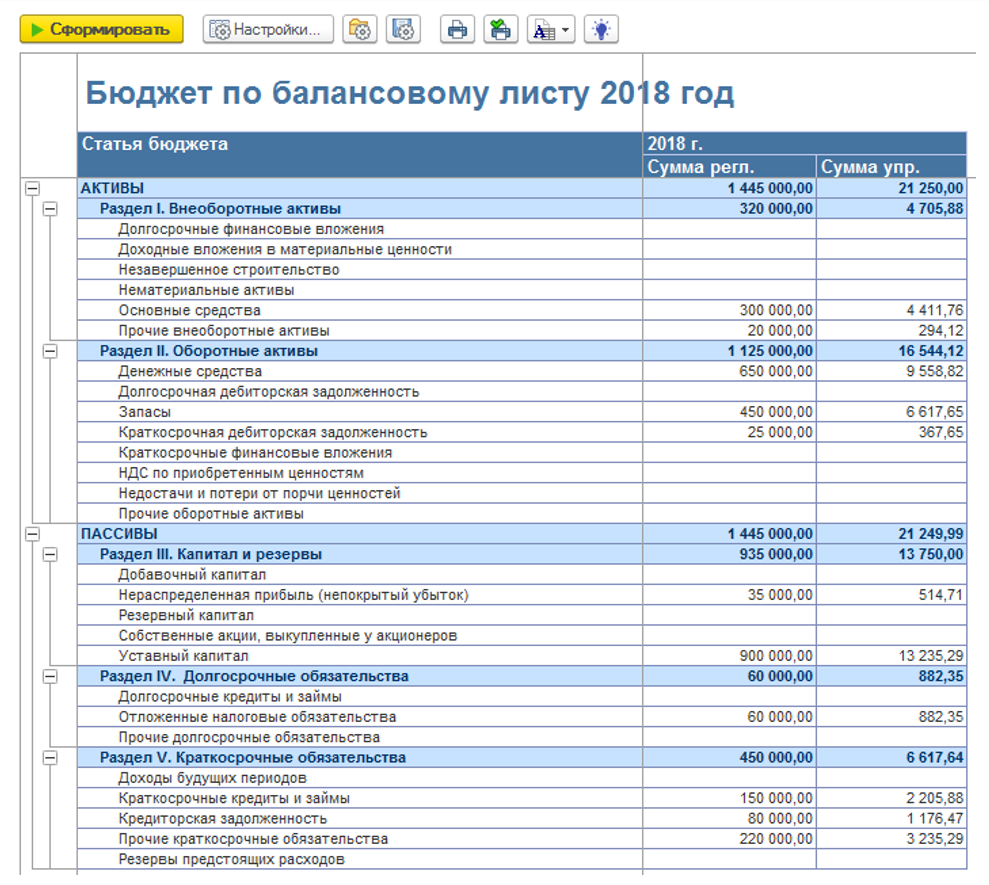Collapse Раздел I. Внеоборотные активы section

(x=51, y=209)
